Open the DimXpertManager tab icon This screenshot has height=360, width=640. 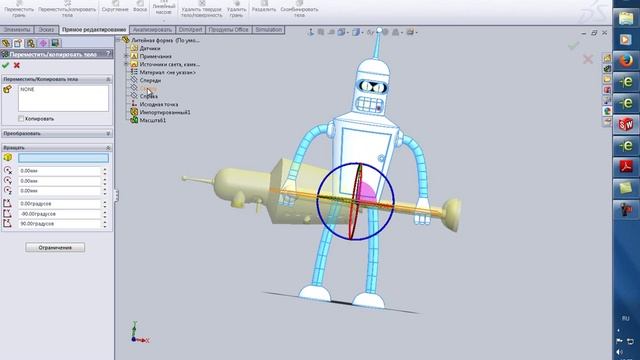pos(43,43)
